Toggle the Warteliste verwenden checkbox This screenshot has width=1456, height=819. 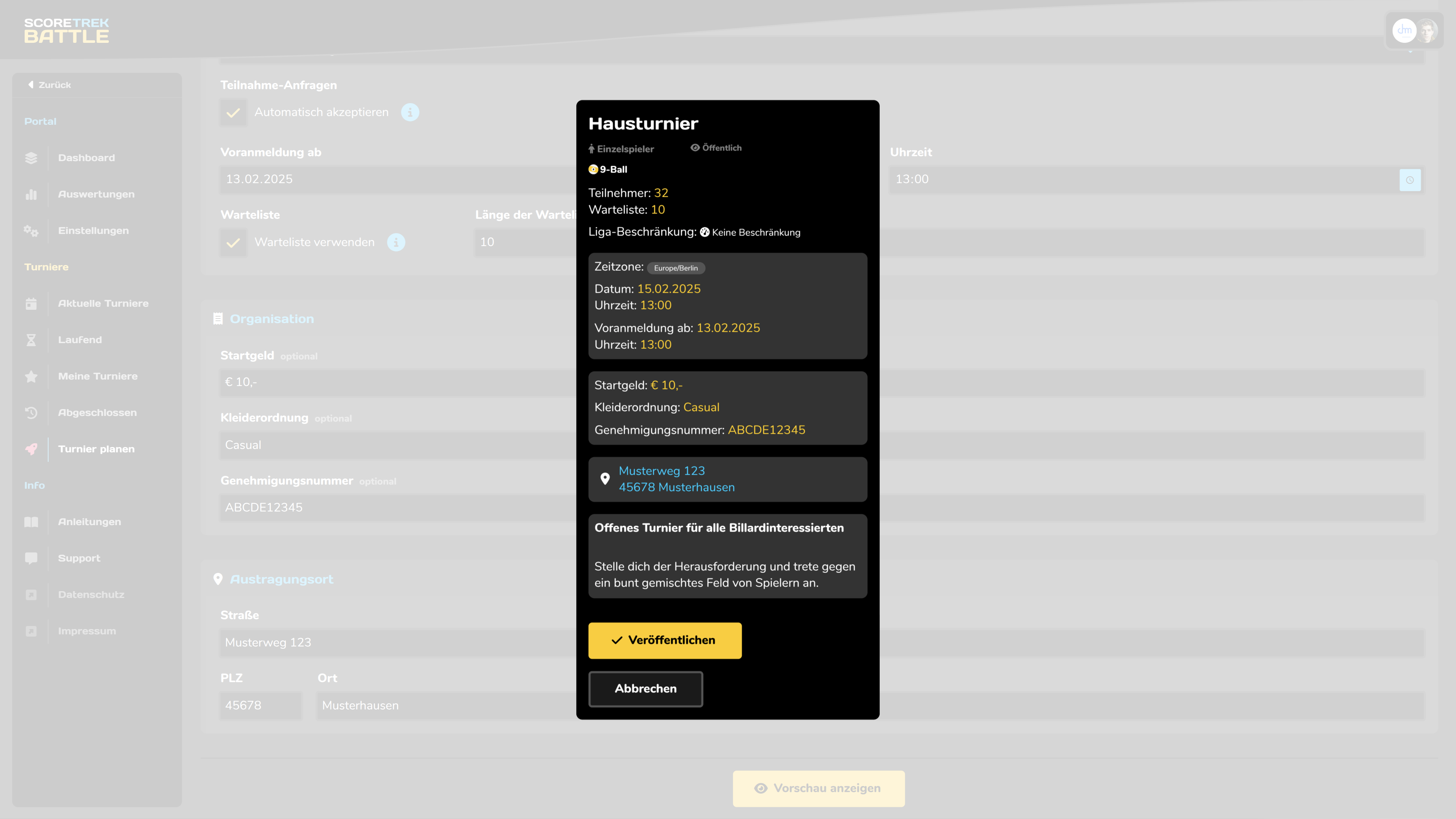pos(233,243)
